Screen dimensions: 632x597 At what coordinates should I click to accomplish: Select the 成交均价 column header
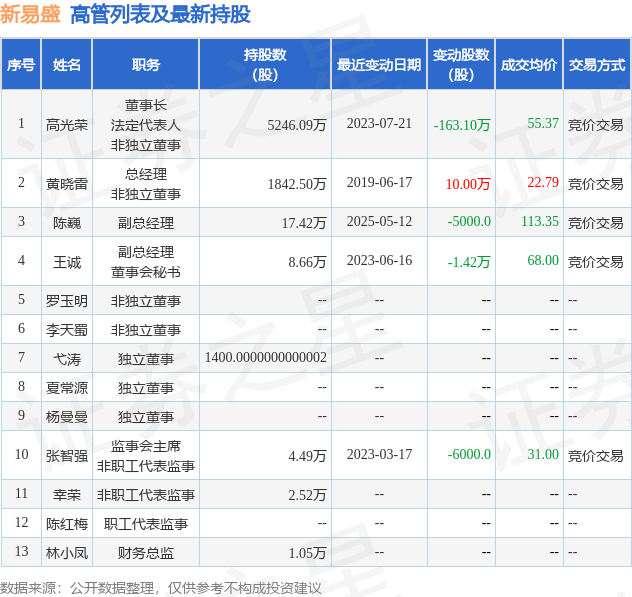(528, 64)
